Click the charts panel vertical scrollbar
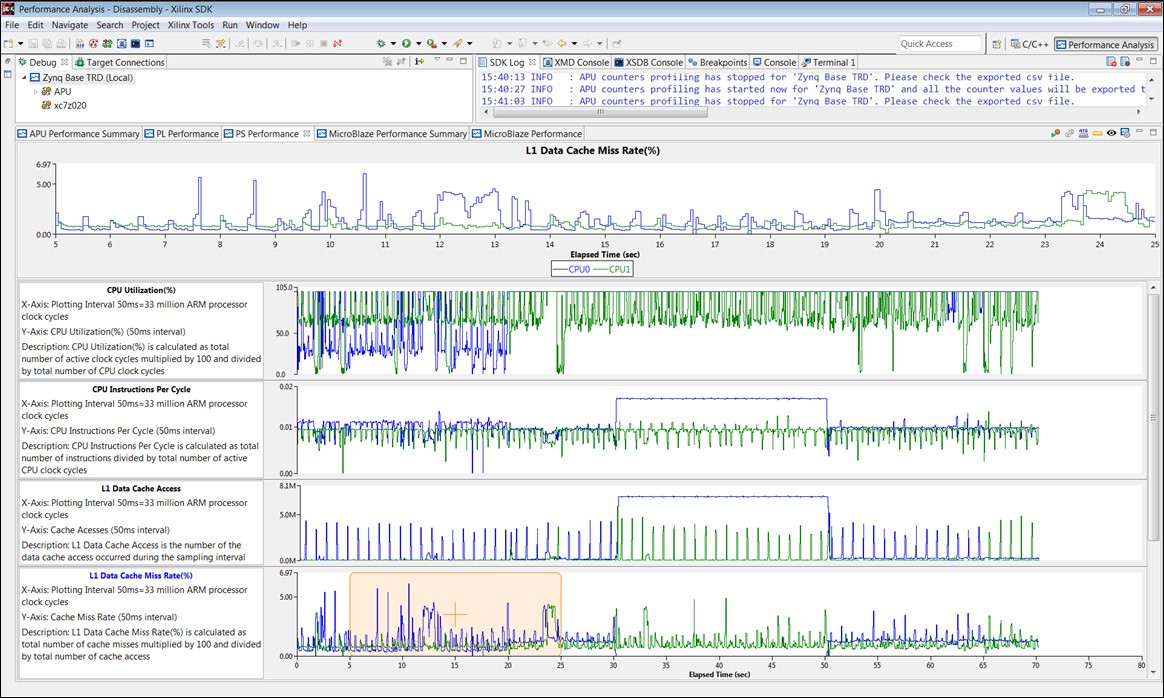The height and width of the screenshot is (698, 1164). [1152, 417]
